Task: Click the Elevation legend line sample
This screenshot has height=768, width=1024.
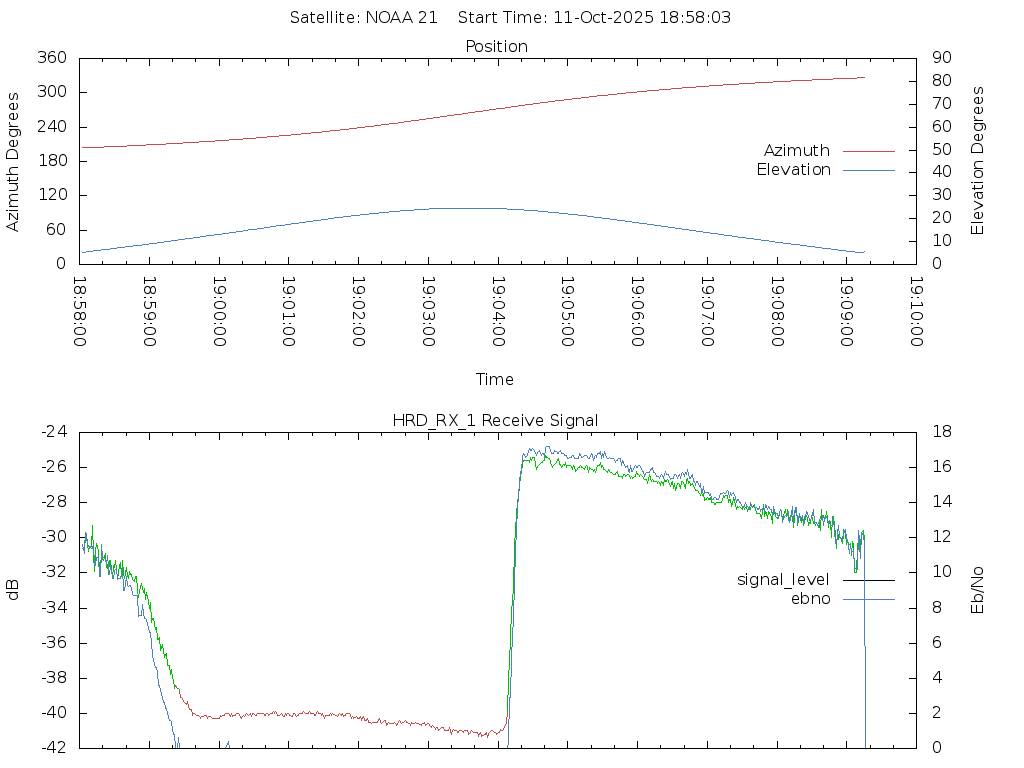Action: (868, 170)
